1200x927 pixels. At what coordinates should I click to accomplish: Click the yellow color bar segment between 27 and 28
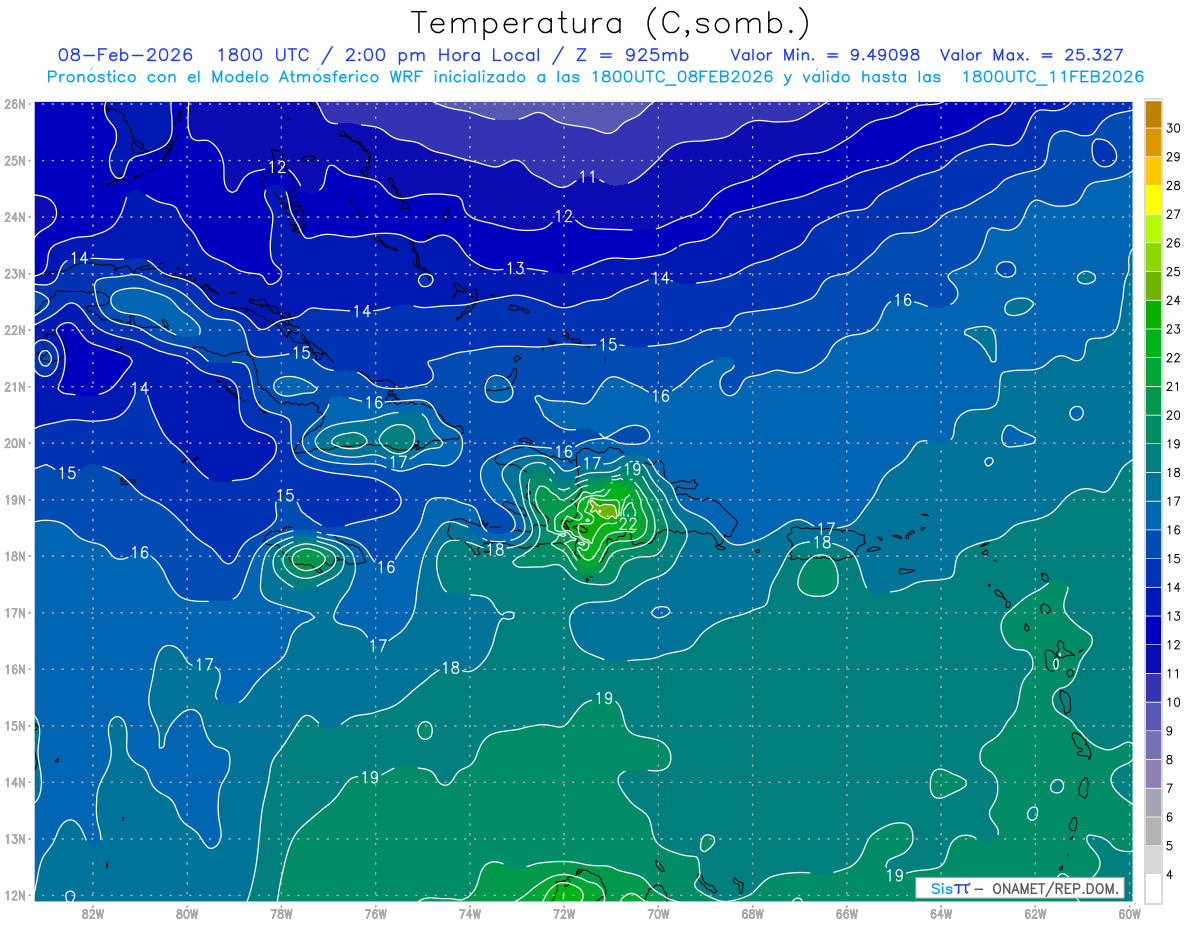coord(1153,200)
